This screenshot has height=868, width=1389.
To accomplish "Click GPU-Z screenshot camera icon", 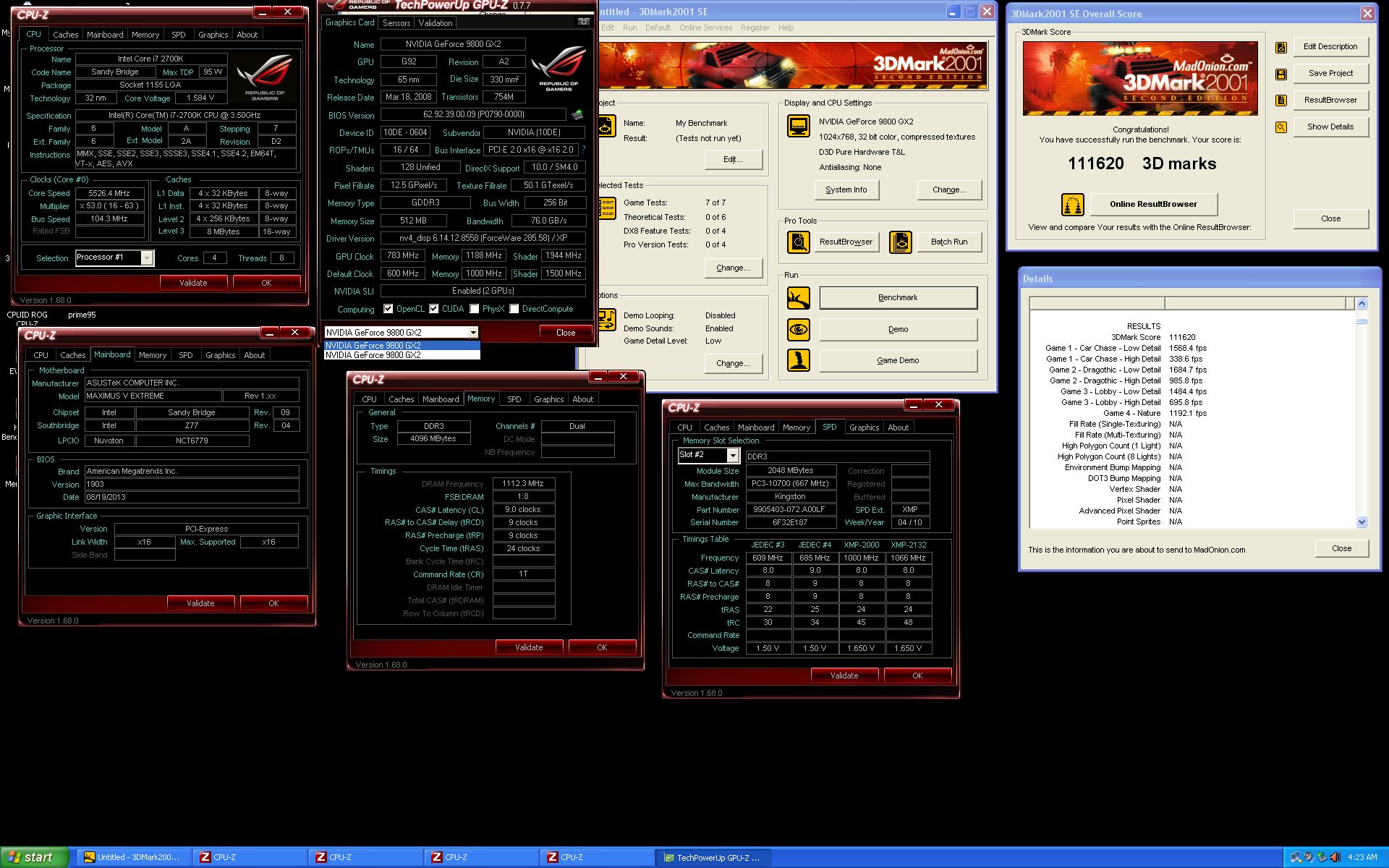I will [583, 22].
